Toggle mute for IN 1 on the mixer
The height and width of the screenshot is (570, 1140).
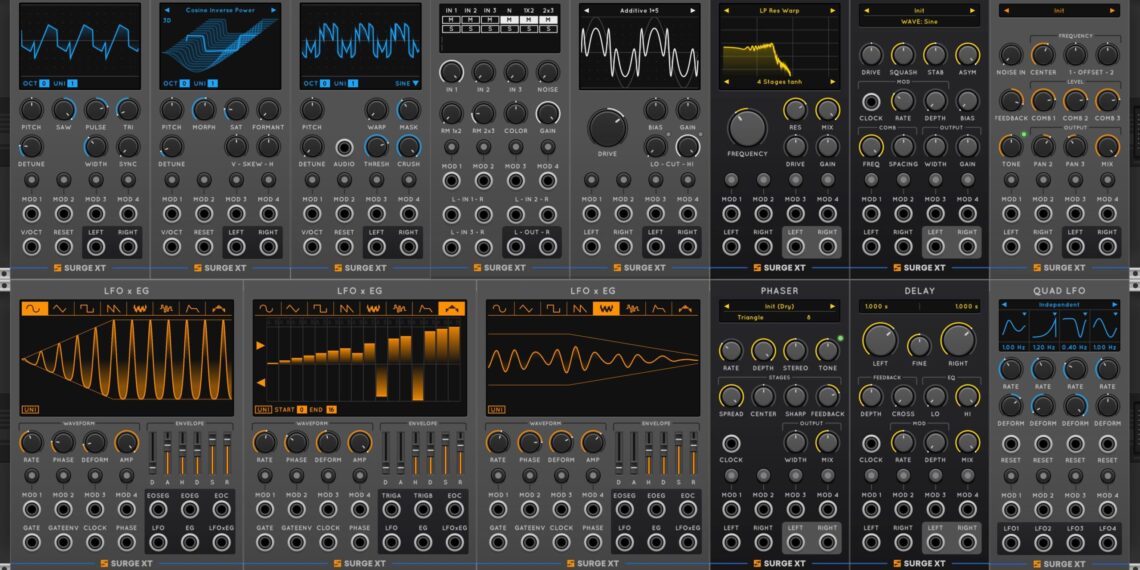tap(451, 19)
